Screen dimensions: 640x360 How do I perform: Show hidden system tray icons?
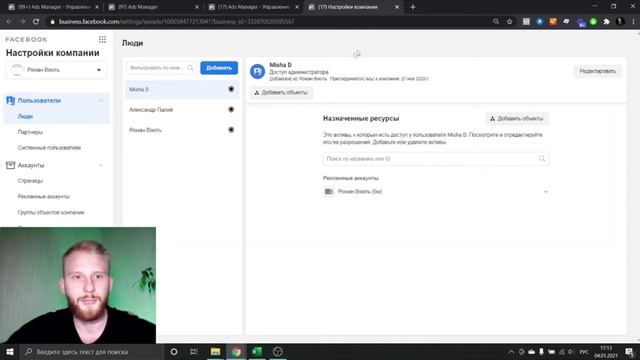[511, 351]
